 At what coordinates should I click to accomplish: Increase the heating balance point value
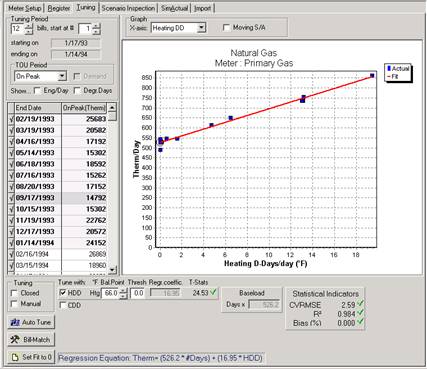coord(123,291)
